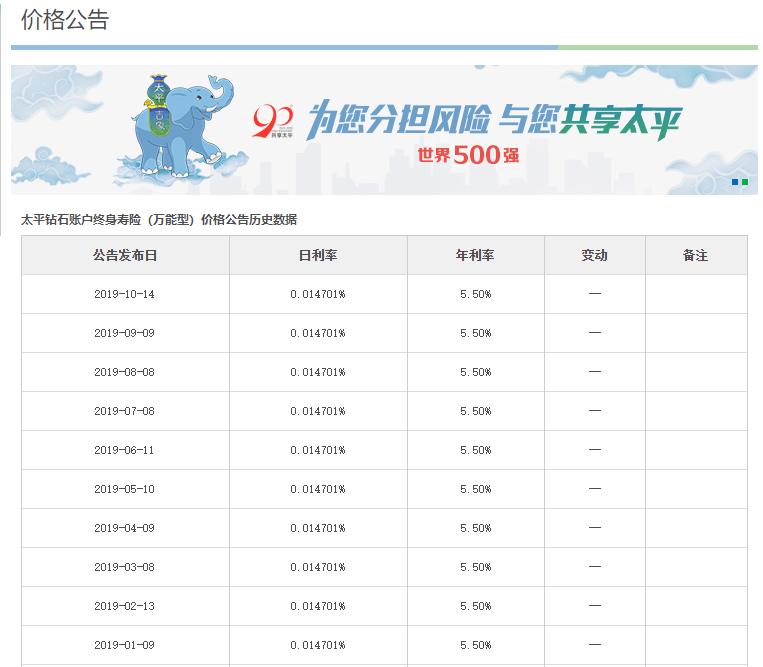This screenshot has height=667, width=763.
Task: Click the annual rate 5.50% for 2019-04-09
Action: pyautogui.click(x=475, y=528)
